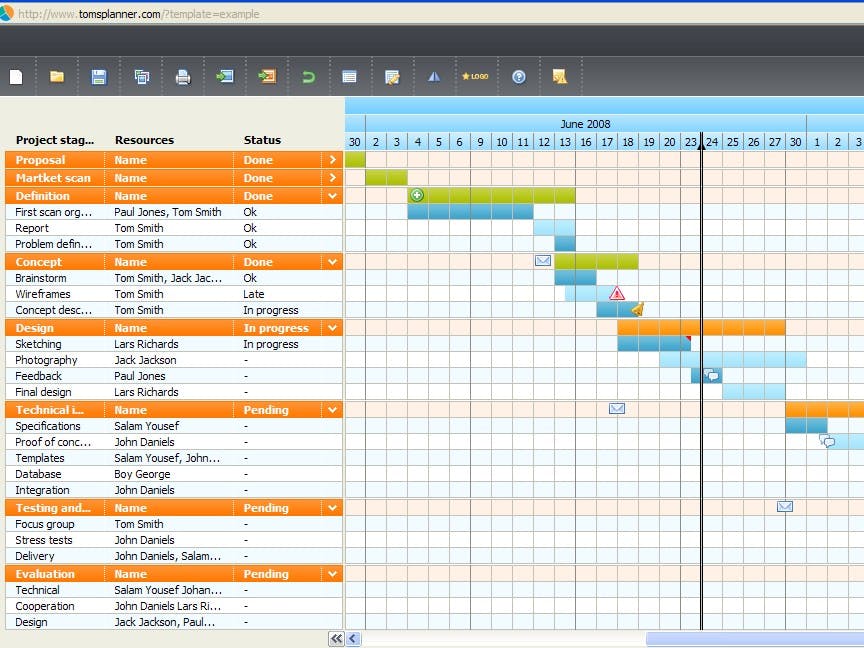Expand the Proposal status chevron
Viewport: 864px width, 648px height.
[332, 161]
